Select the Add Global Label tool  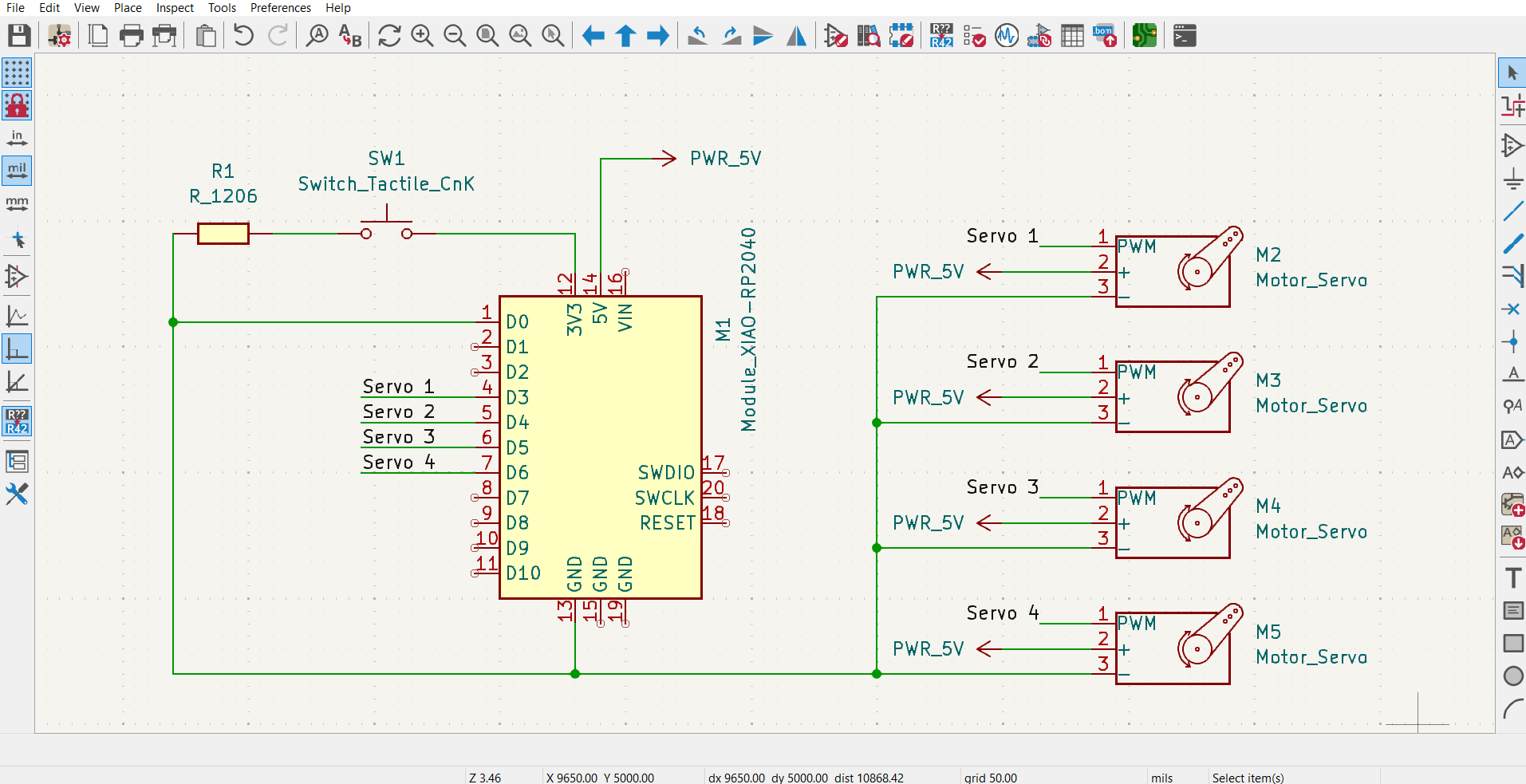point(1512,439)
